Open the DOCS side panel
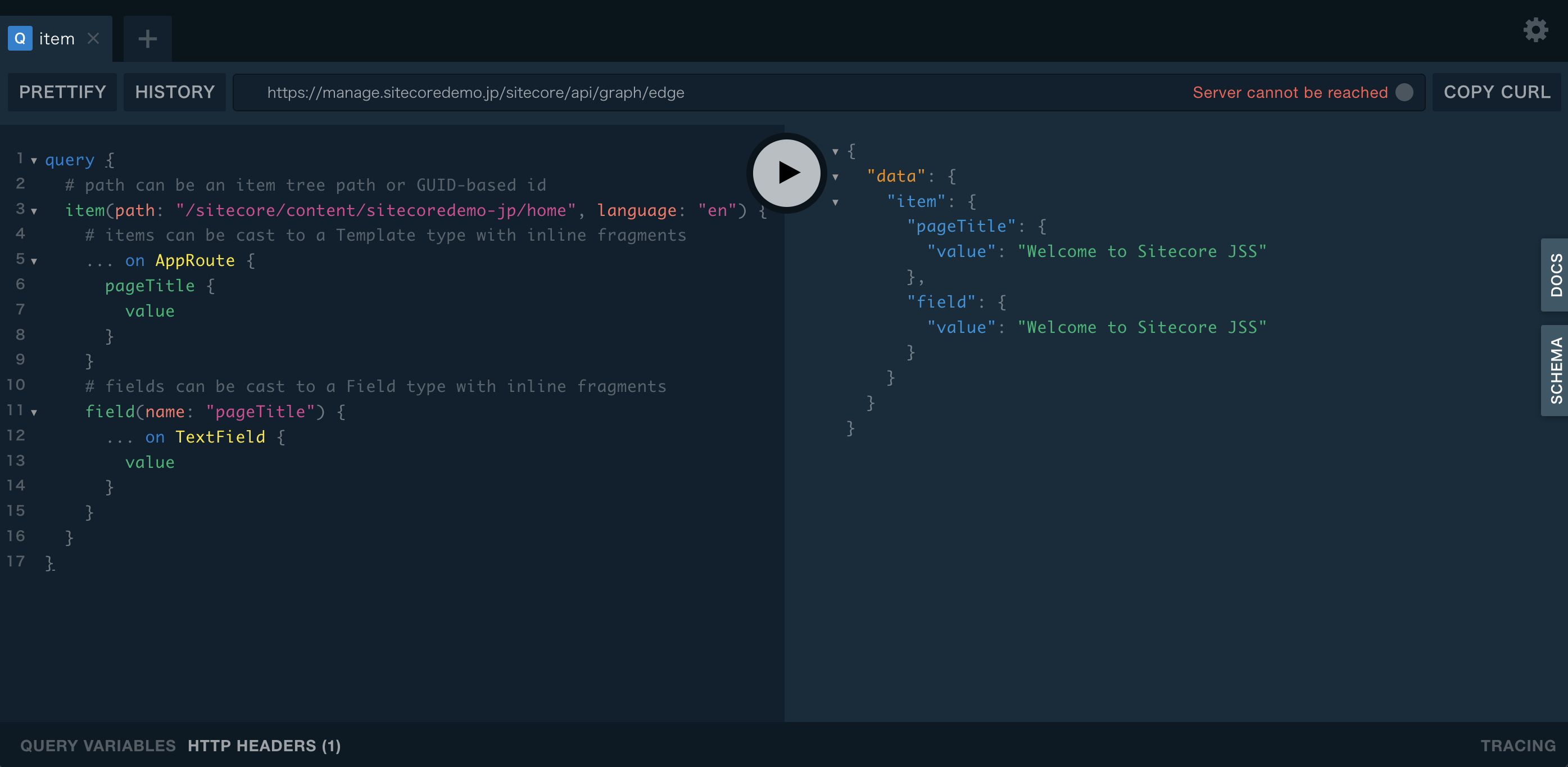The width and height of the screenshot is (1568, 767). tap(1555, 275)
